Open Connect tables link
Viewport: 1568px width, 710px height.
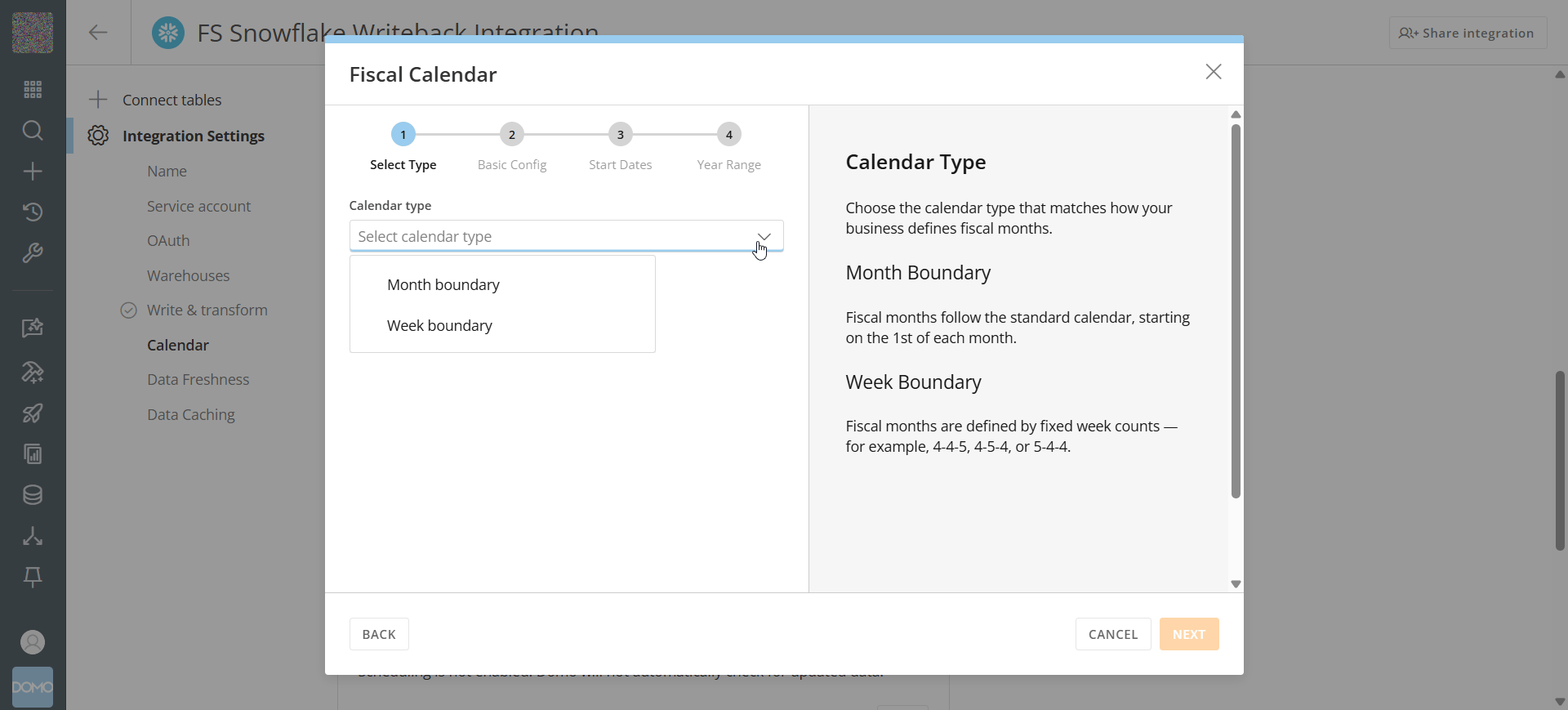(171, 100)
